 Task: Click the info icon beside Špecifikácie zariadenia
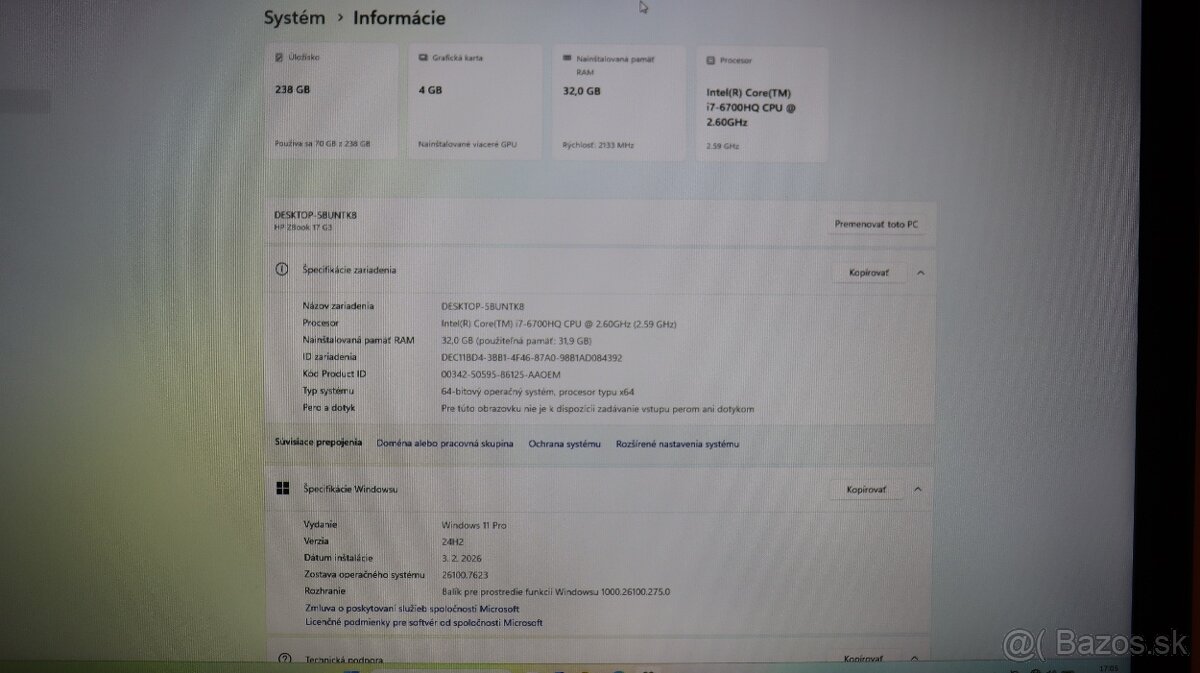[x=284, y=268]
